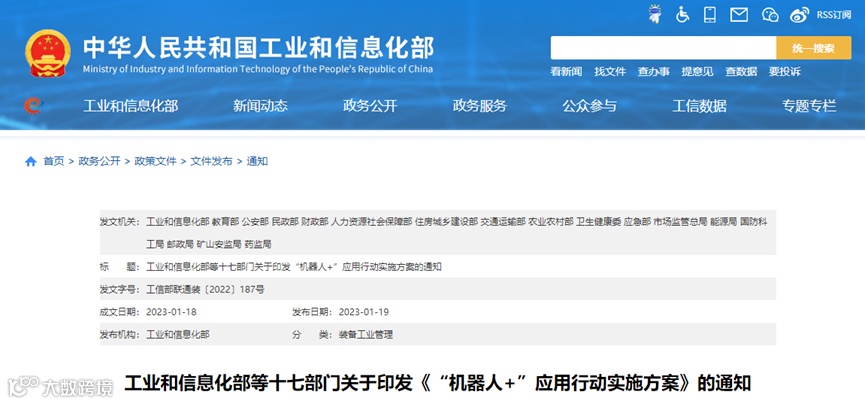Click the 统一搜索 button
The height and width of the screenshot is (404, 865).
coord(813,48)
